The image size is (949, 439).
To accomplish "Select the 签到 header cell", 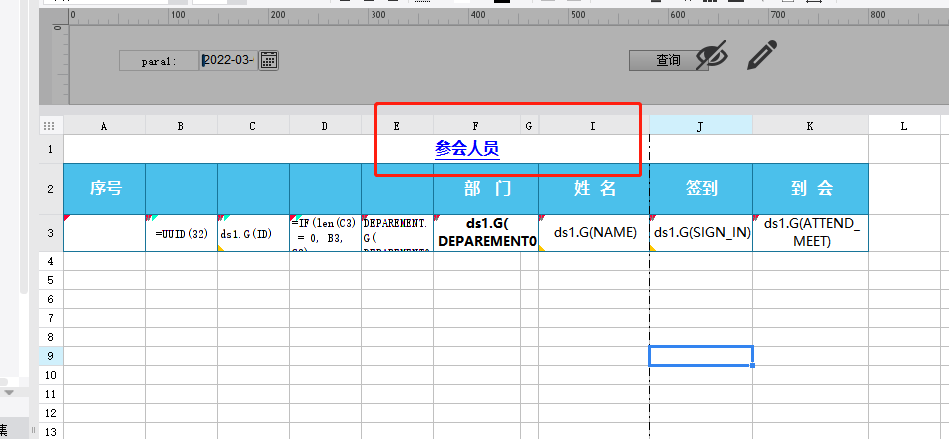I will coord(701,189).
